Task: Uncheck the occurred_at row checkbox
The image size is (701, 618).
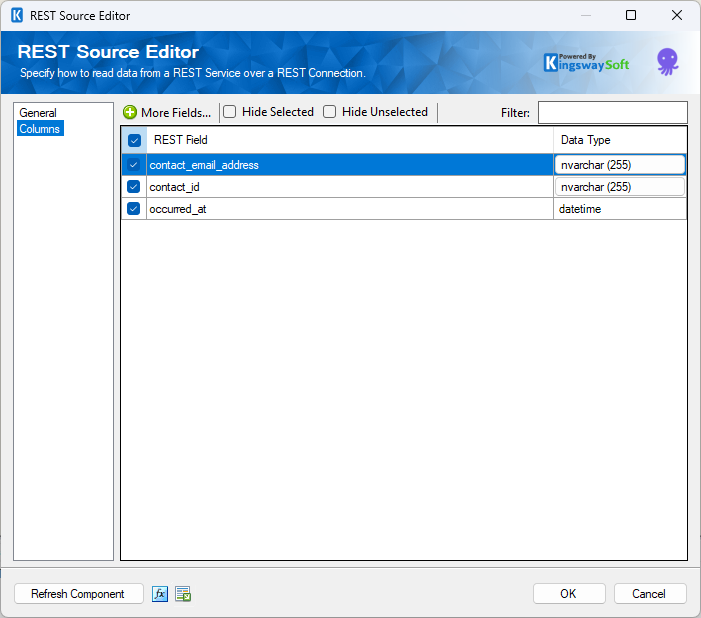Action: pos(134,208)
